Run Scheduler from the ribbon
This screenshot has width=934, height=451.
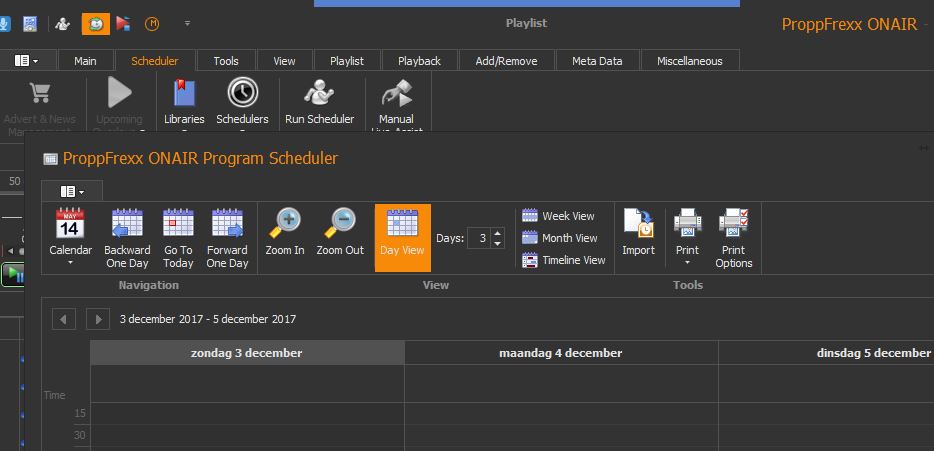pyautogui.click(x=319, y=102)
